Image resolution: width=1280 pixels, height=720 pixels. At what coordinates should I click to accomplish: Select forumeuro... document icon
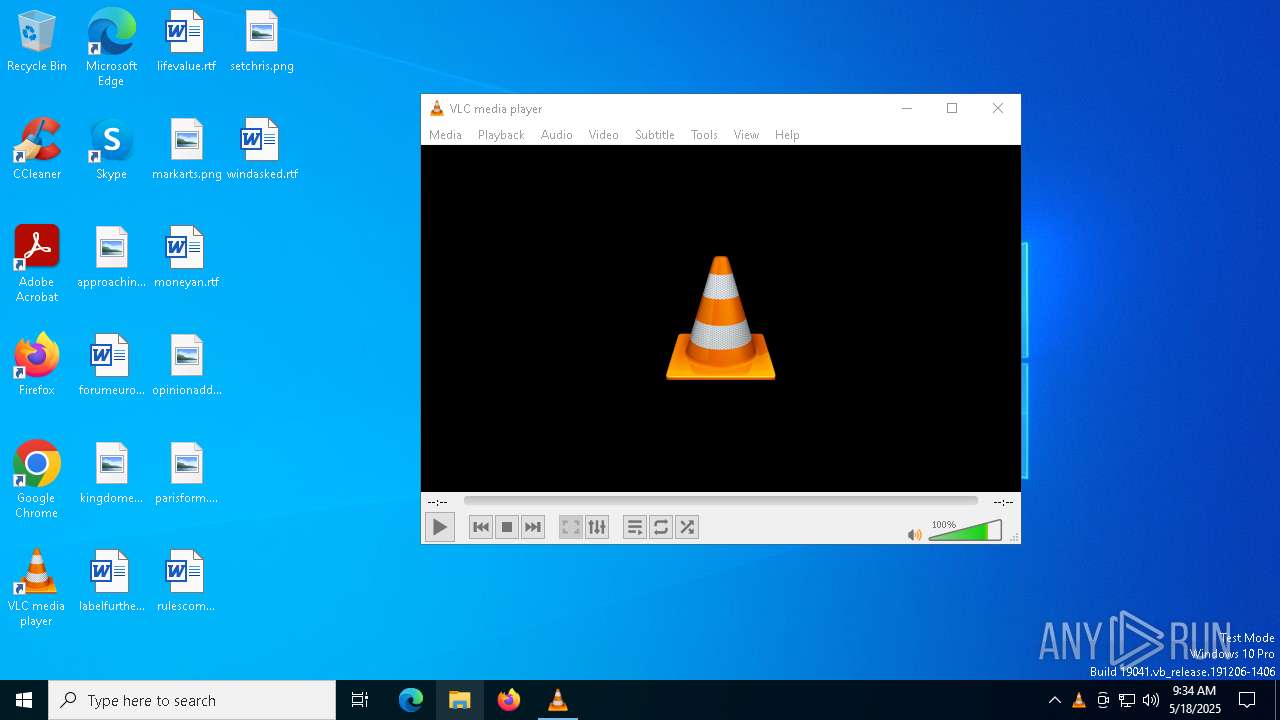coord(111,366)
